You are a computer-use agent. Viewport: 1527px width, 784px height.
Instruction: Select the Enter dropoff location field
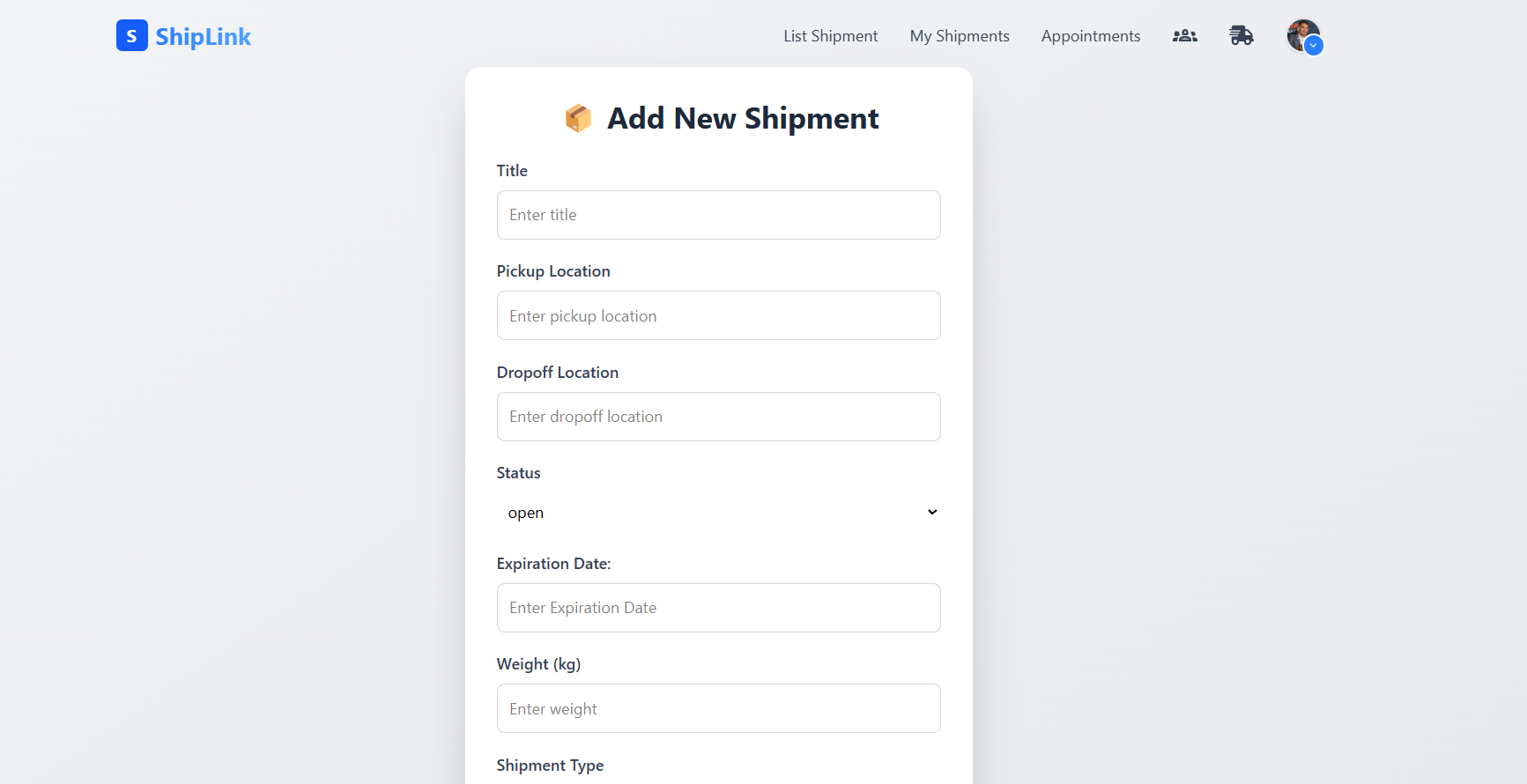(x=719, y=417)
